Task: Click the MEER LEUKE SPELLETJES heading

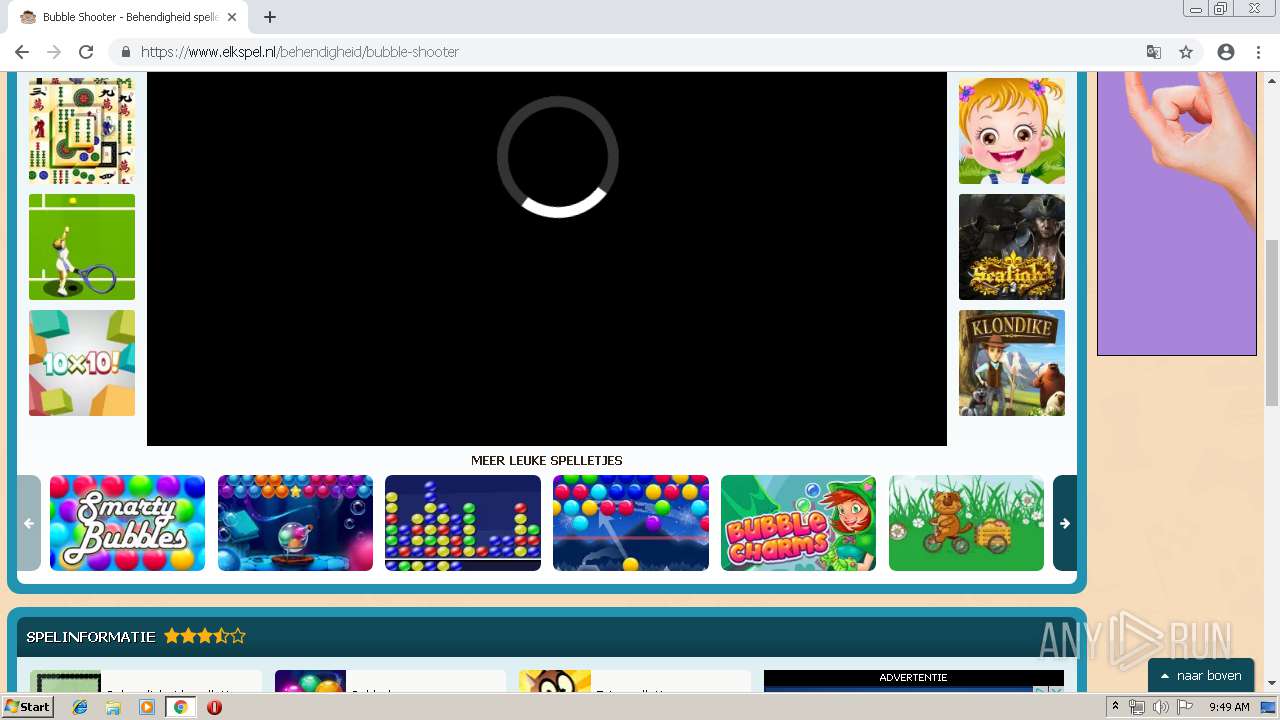Action: coord(547,461)
